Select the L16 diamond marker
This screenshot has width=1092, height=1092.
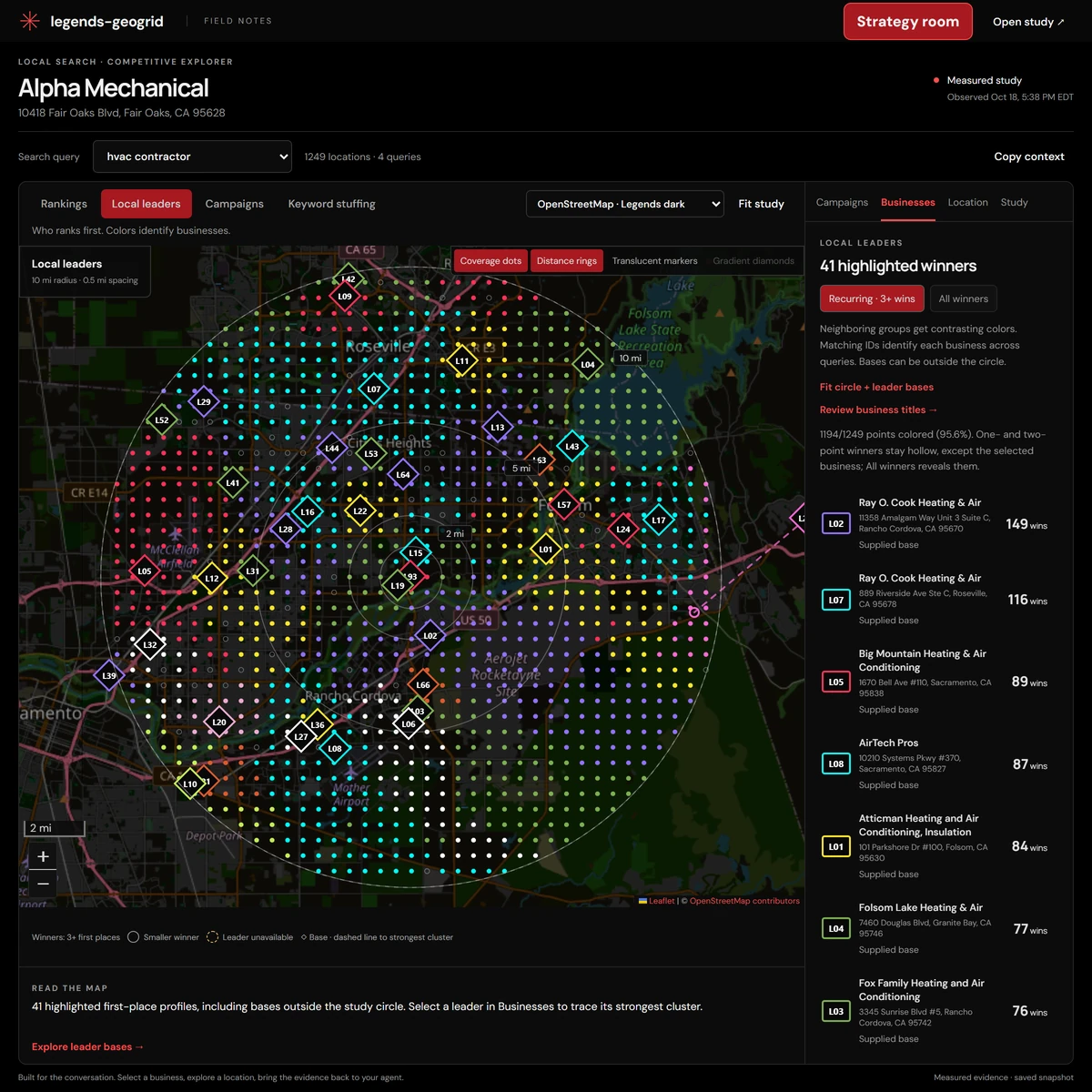coord(308,512)
